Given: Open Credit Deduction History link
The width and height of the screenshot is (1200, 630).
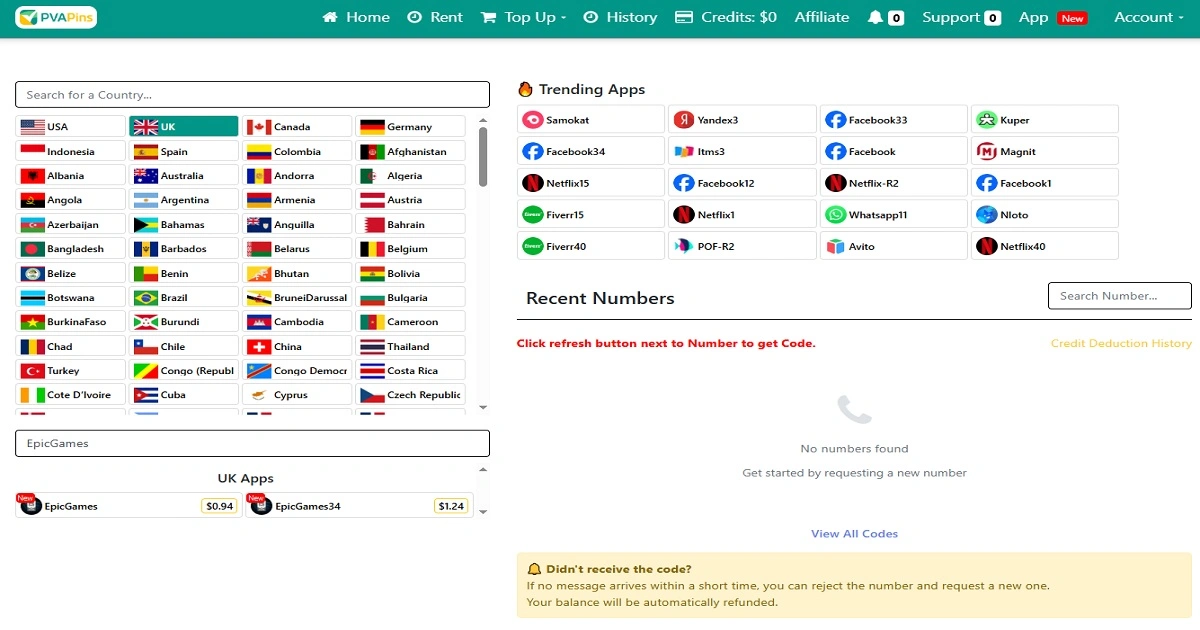Looking at the screenshot, I should (x=1121, y=343).
